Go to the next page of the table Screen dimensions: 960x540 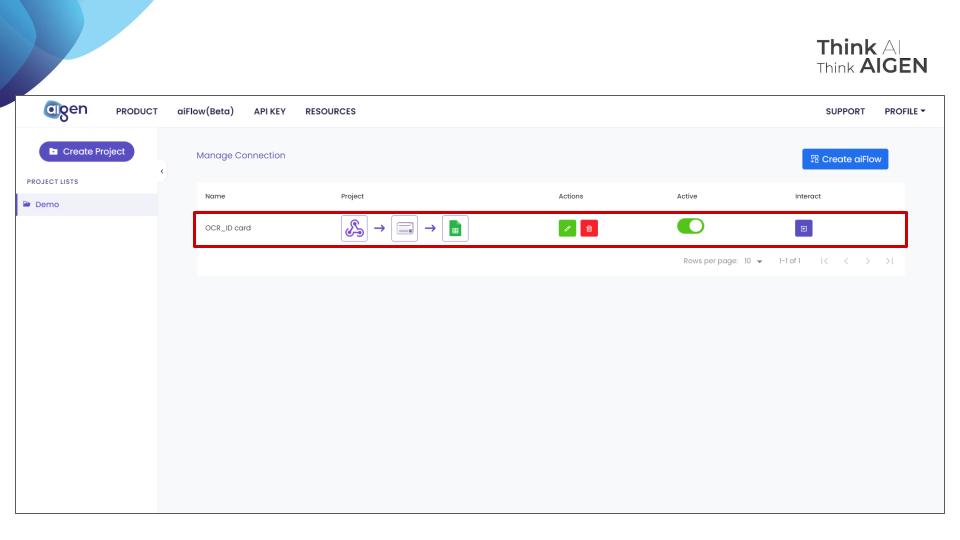click(x=868, y=261)
